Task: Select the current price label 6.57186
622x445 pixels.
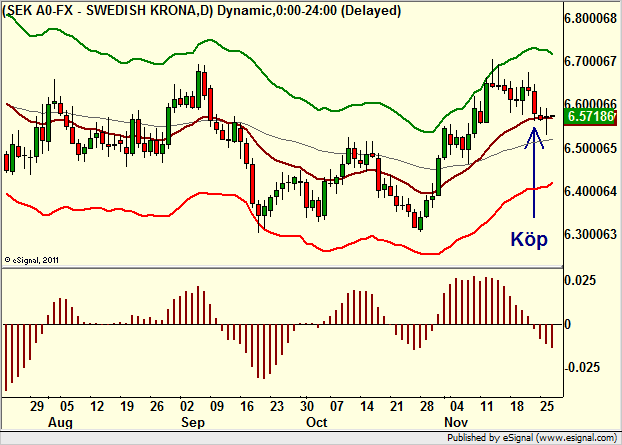Action: [x=591, y=117]
